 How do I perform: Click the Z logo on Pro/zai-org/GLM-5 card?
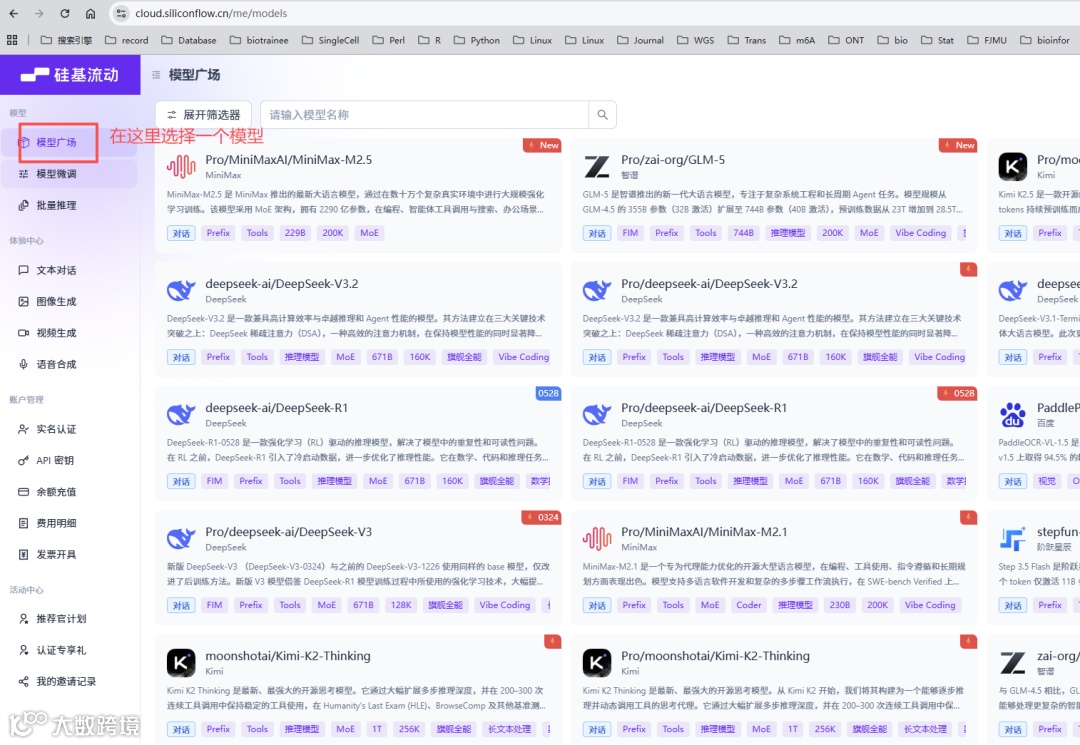(596, 167)
